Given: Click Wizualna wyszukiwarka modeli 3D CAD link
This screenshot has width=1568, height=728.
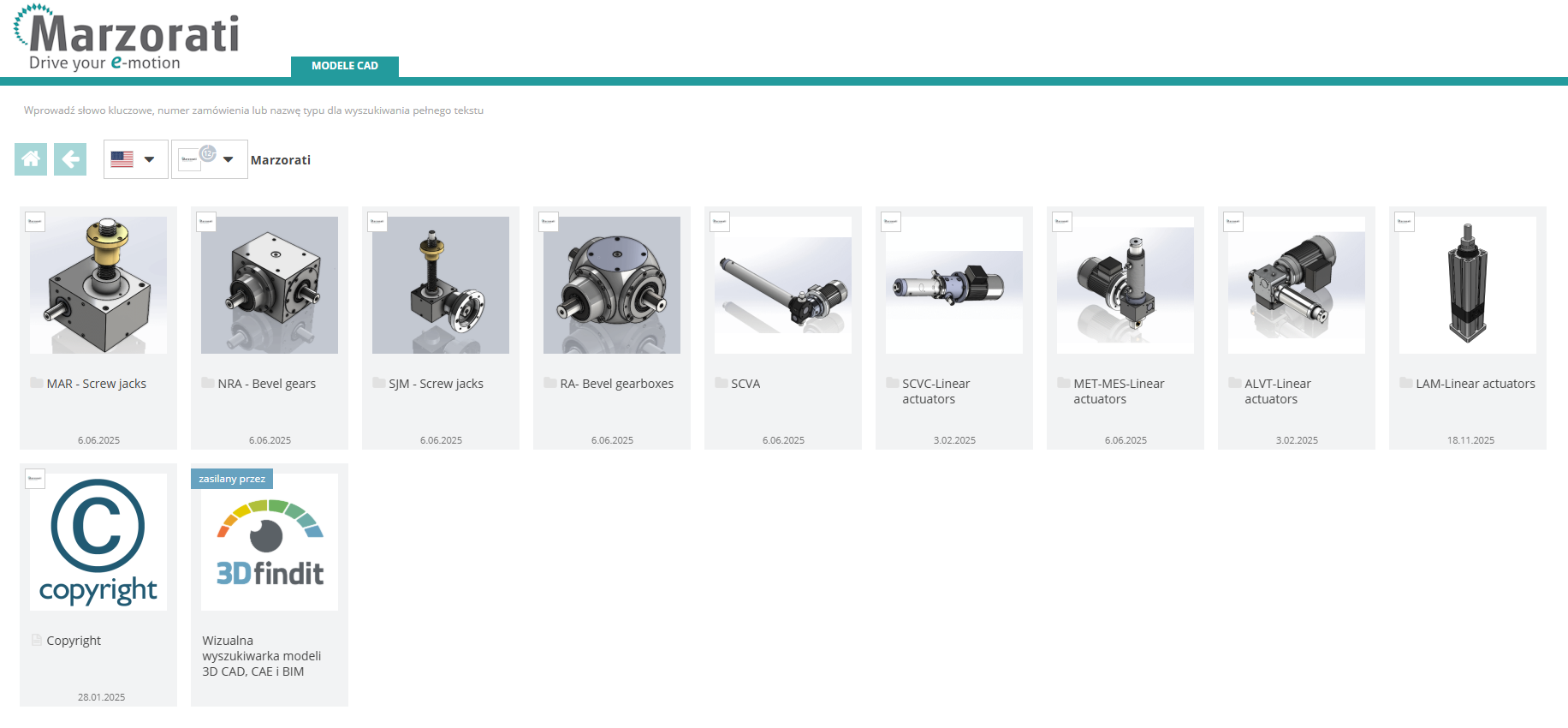Looking at the screenshot, I should (262, 656).
